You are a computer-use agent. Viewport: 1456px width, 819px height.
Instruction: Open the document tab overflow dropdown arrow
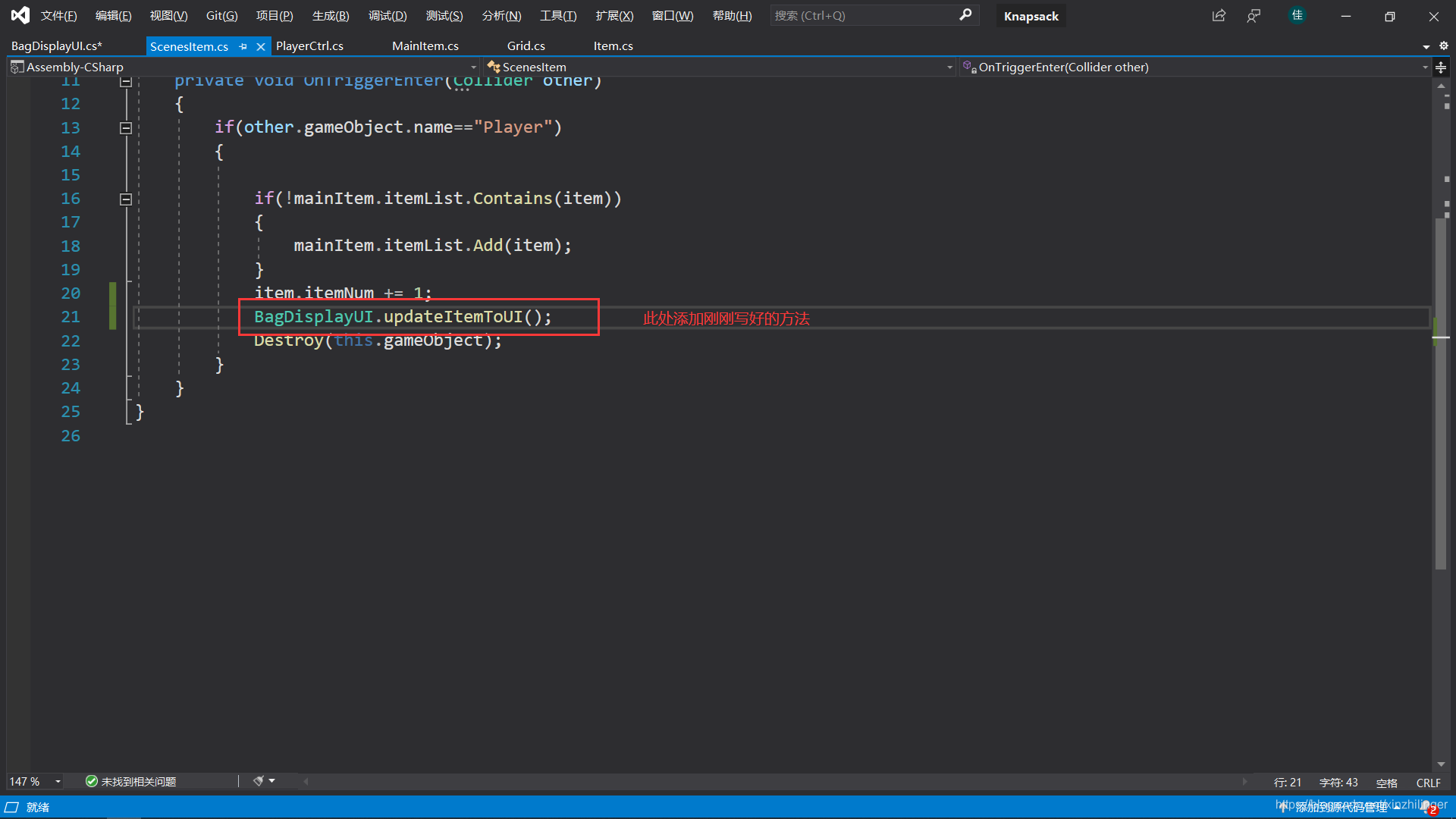(1426, 46)
